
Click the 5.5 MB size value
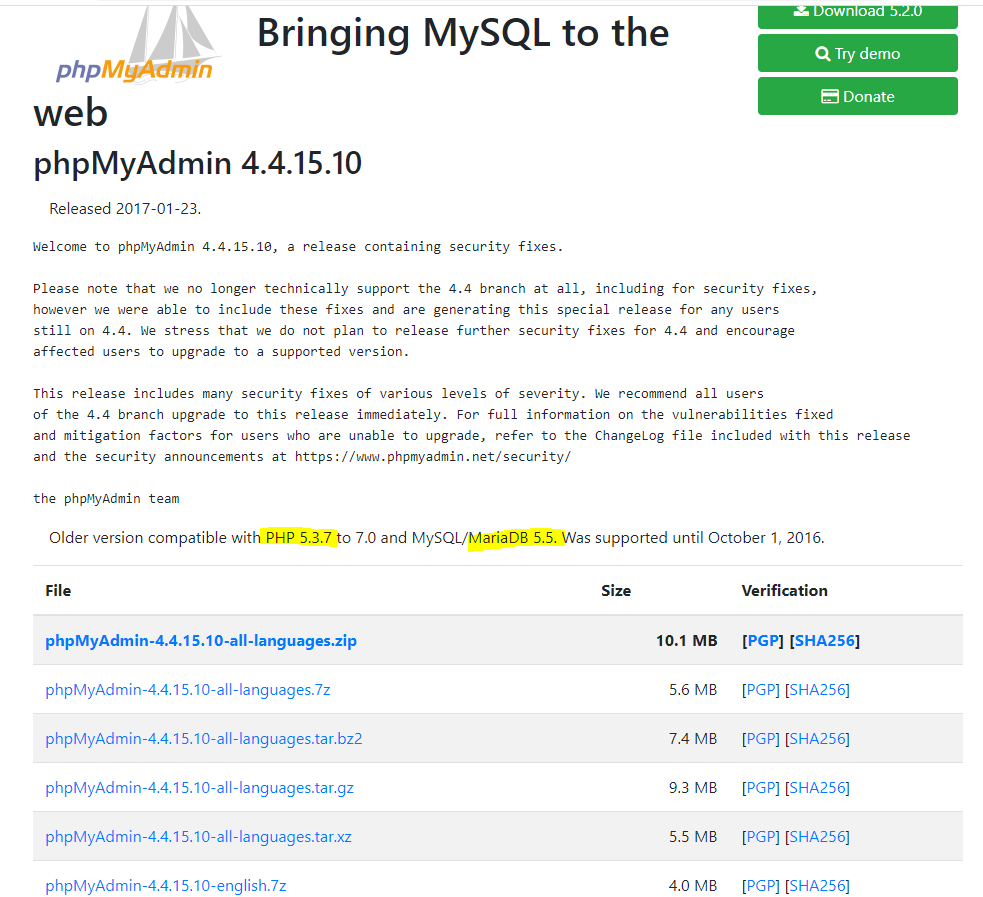(x=693, y=836)
